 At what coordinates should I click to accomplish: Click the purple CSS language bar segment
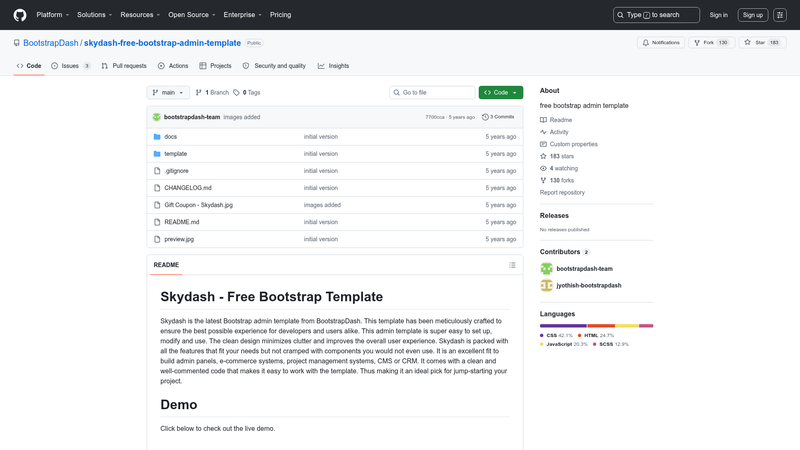(x=563, y=326)
